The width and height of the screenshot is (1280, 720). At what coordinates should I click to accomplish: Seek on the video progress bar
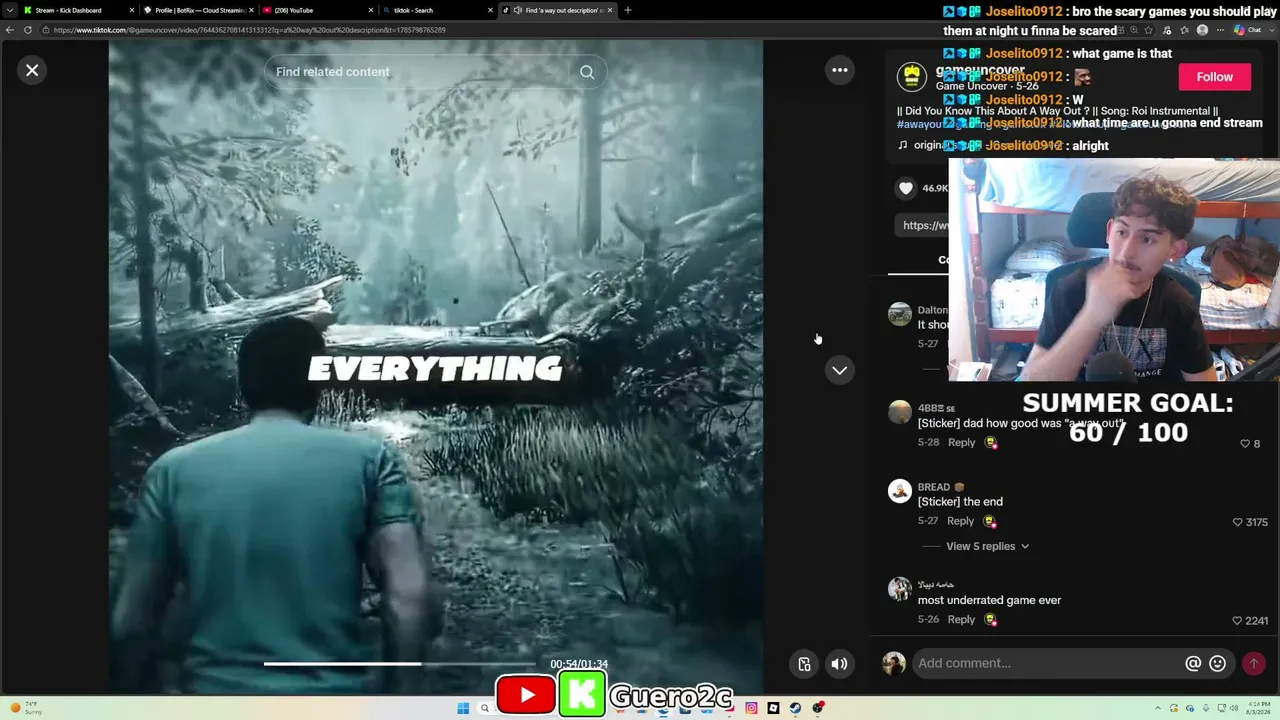(400, 663)
